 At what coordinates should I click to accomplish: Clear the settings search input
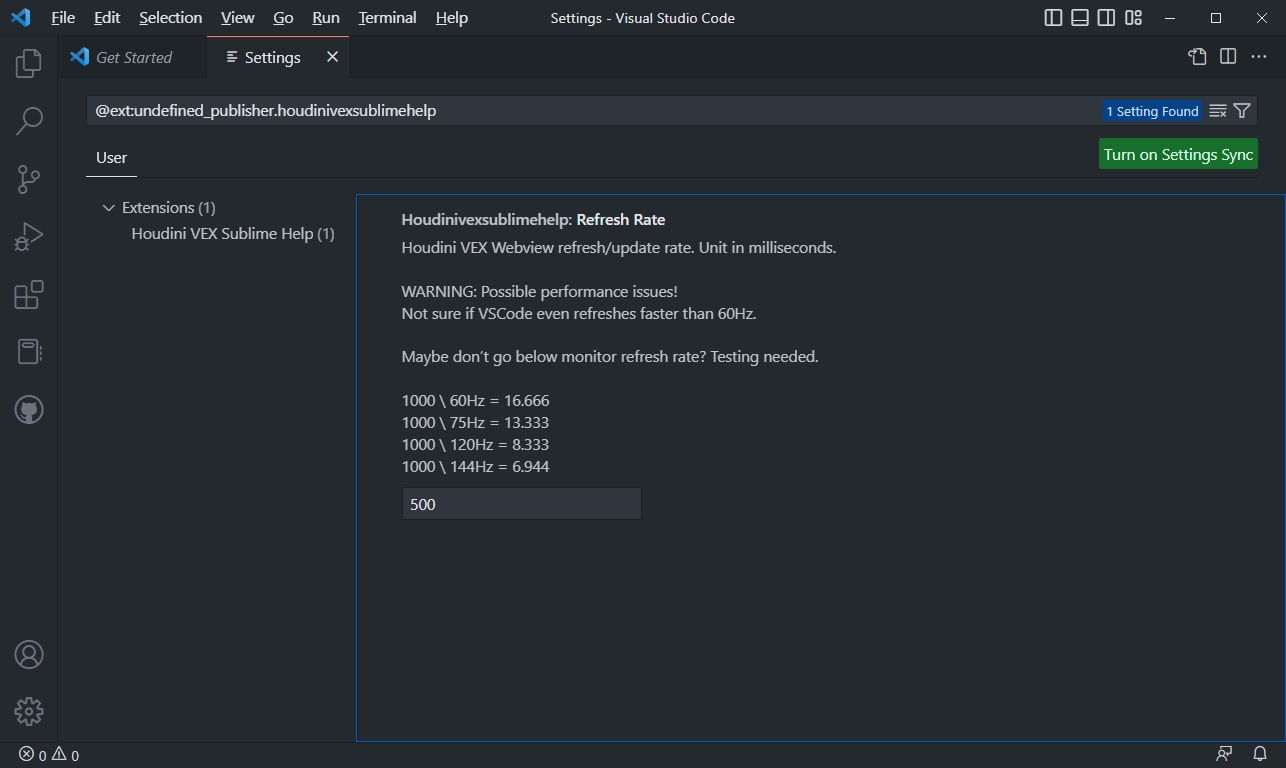pyautogui.click(x=1218, y=111)
